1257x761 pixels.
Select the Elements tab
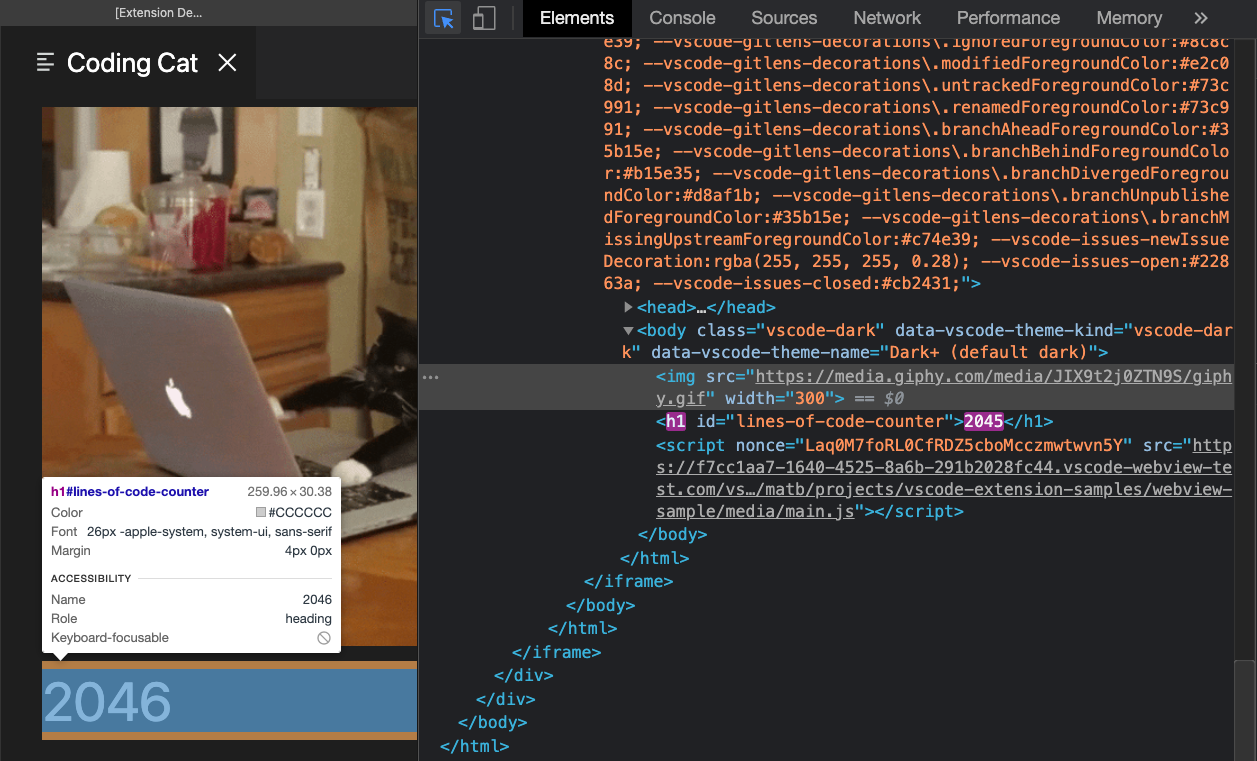pos(576,18)
